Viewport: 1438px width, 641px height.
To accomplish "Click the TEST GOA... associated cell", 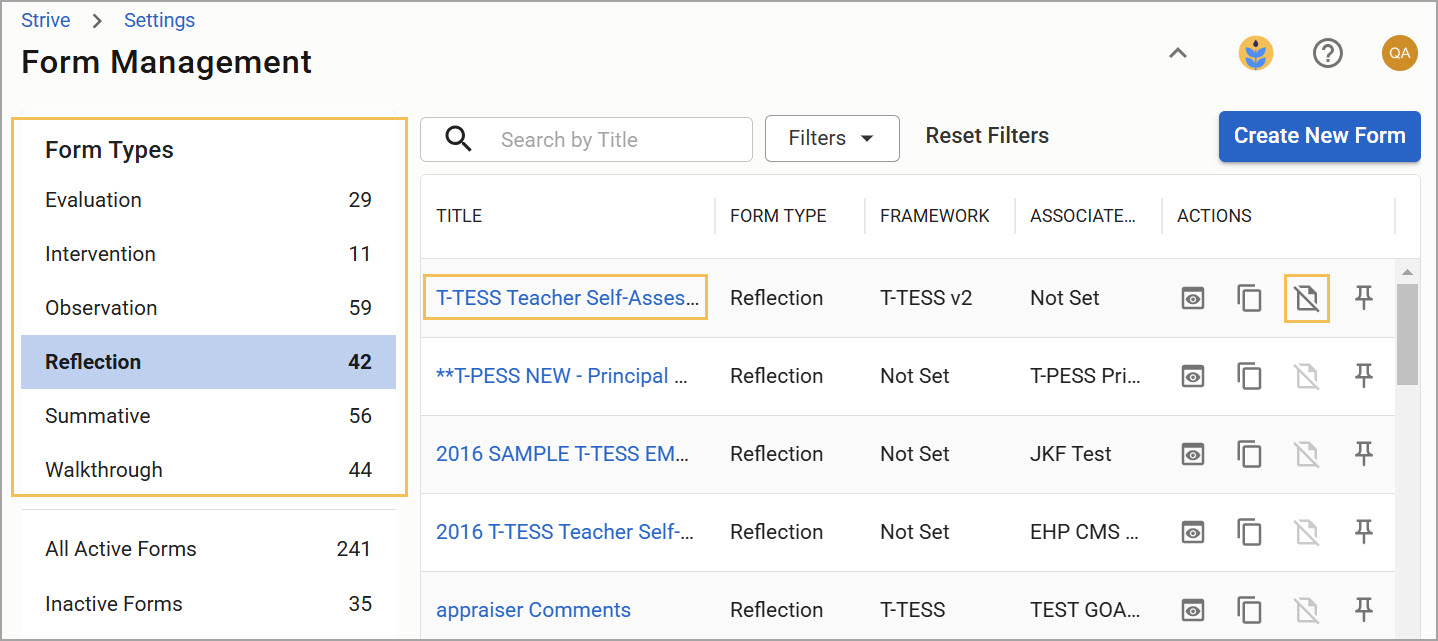I will (1084, 610).
